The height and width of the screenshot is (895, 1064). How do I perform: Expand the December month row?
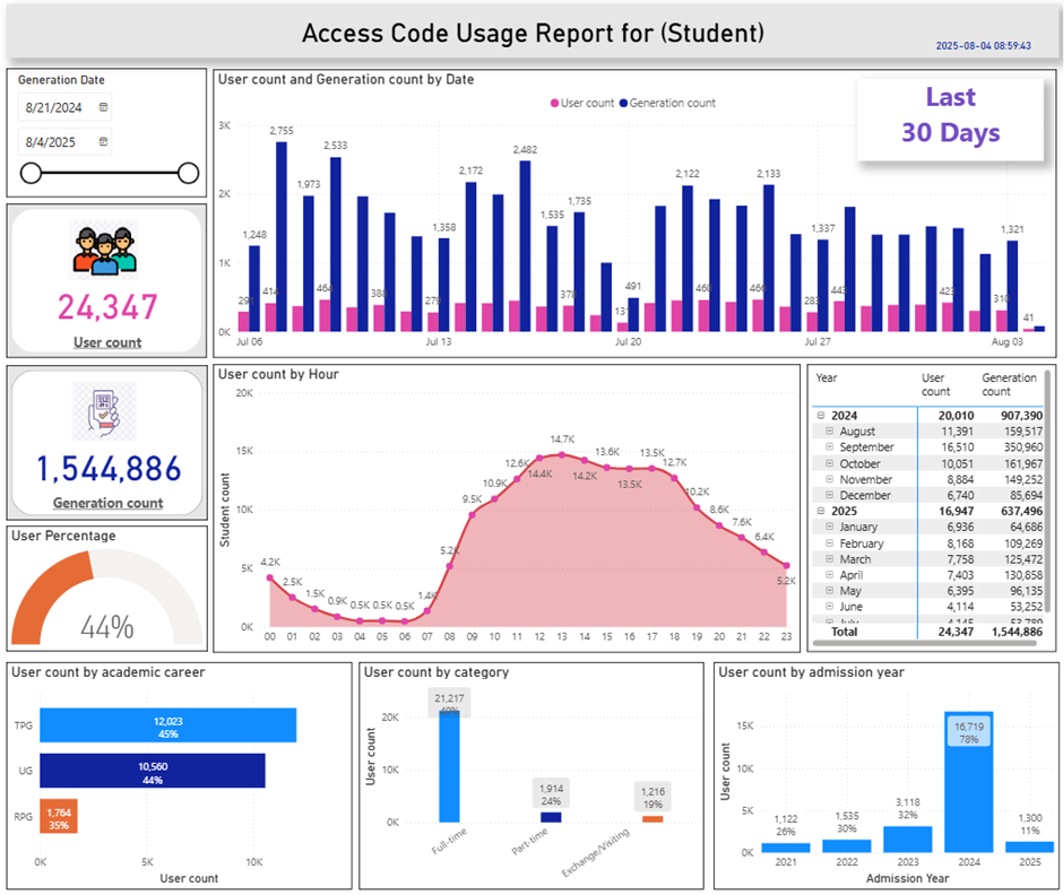click(829, 495)
